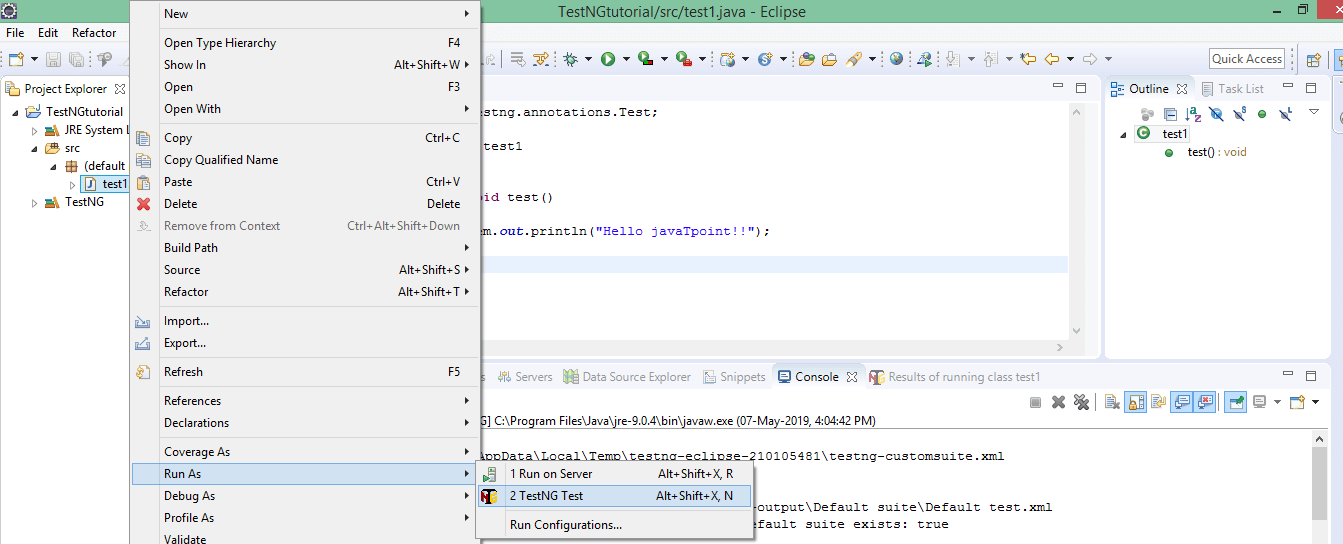The image size is (1343, 544).
Task: Click the Search flashlight icon in toolbar
Action: (x=853, y=59)
